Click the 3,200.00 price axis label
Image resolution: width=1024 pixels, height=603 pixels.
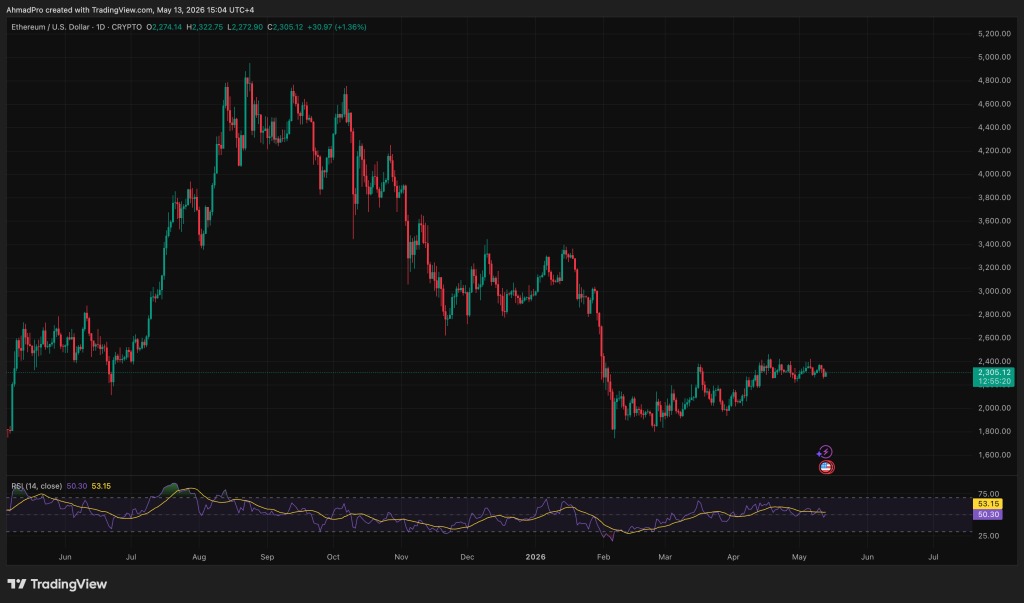(x=994, y=268)
